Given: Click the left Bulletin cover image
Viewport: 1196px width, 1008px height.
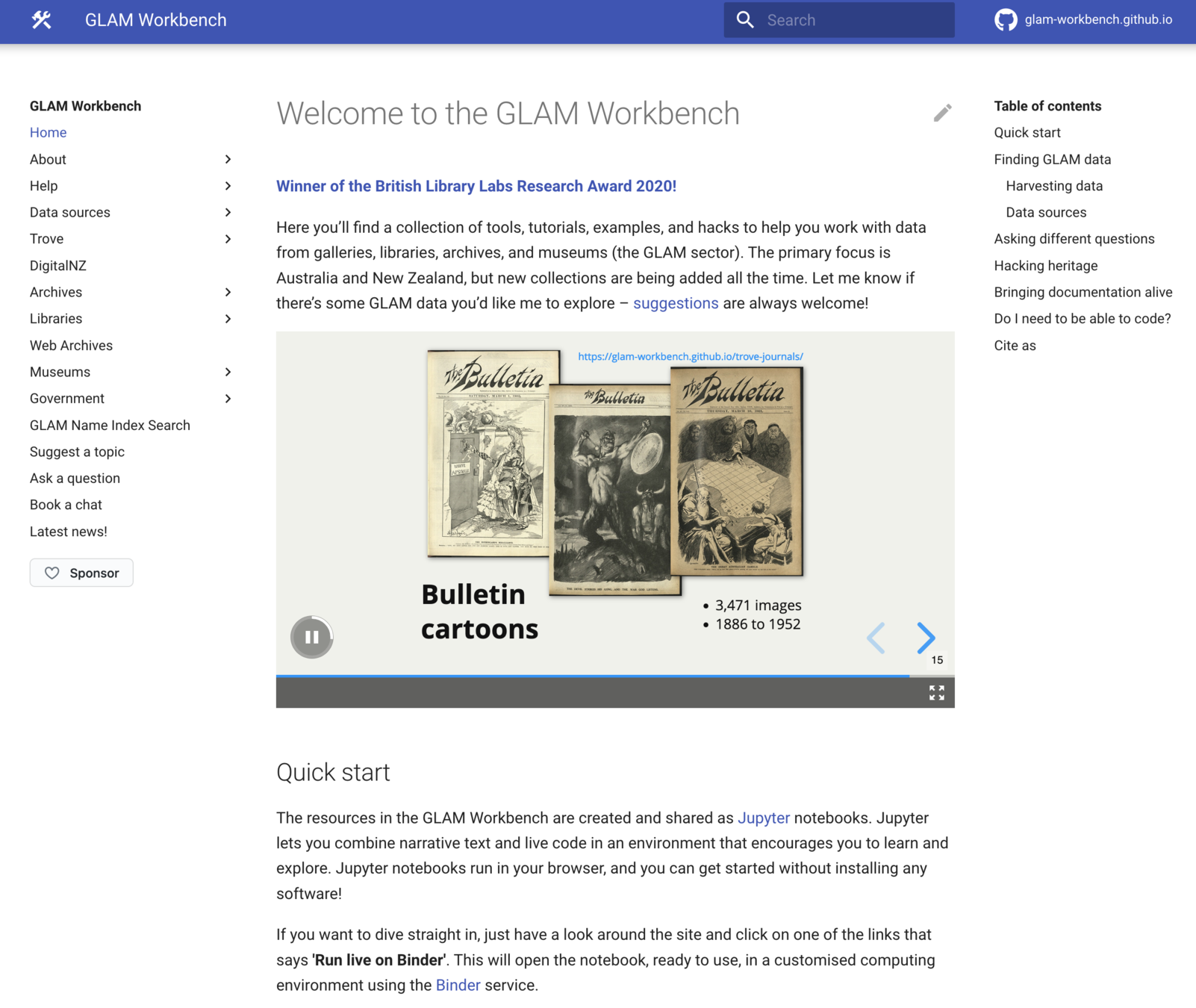Looking at the screenshot, I should [488, 453].
